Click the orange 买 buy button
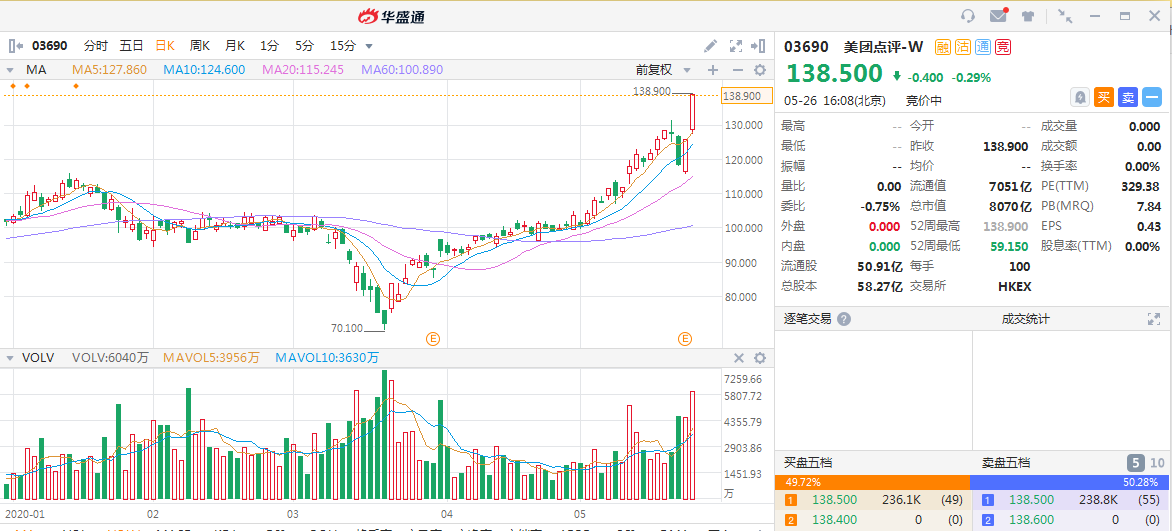 pos(1104,97)
